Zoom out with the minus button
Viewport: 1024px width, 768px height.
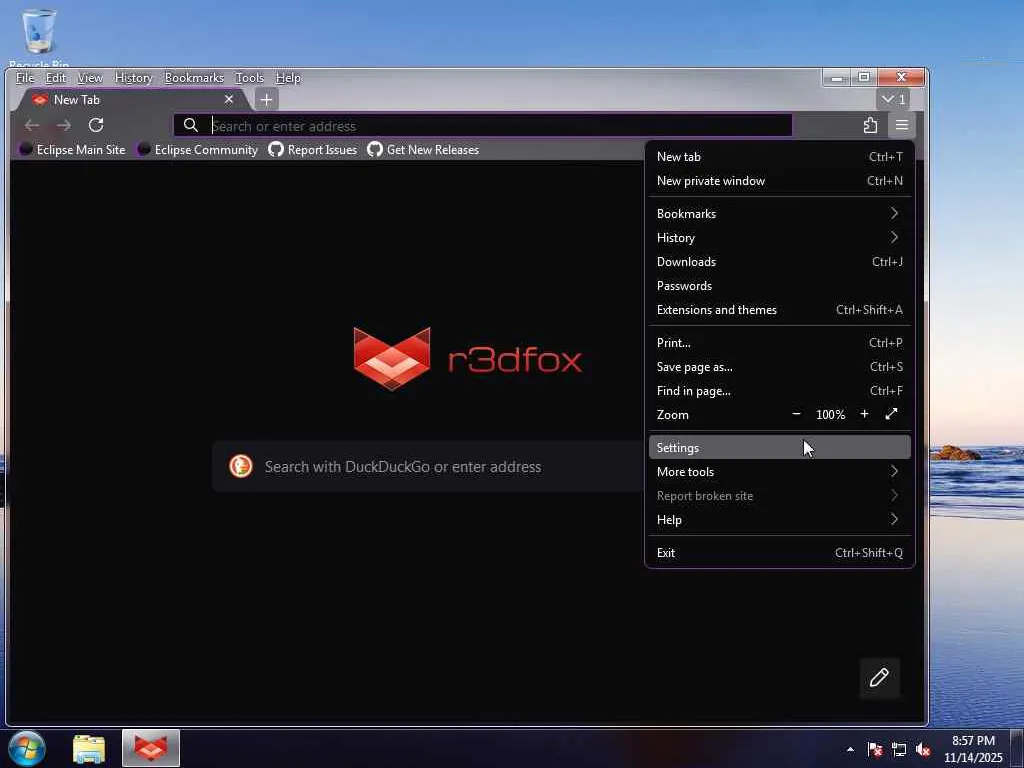point(796,414)
